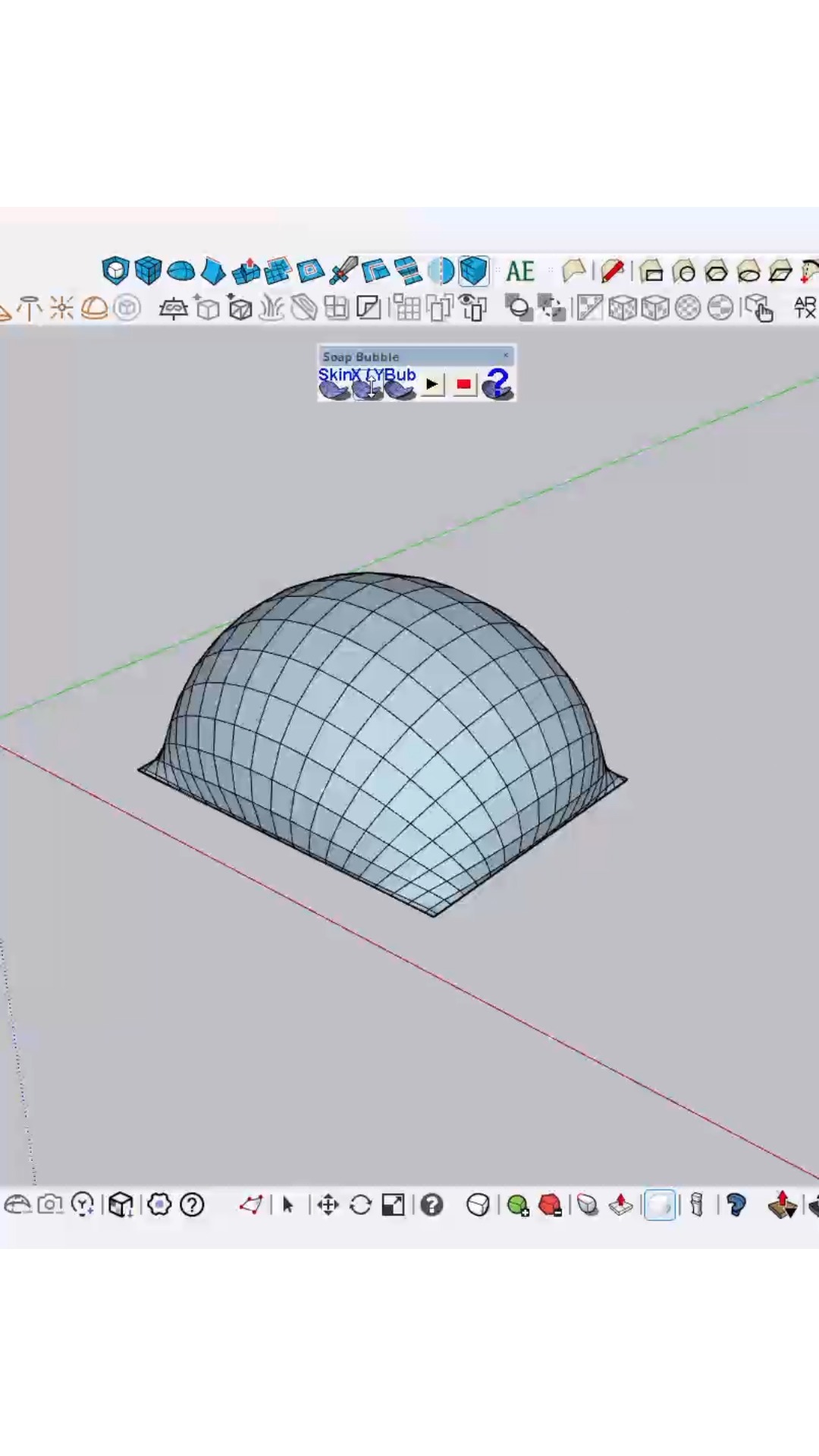The height and width of the screenshot is (1456, 819).
Task: Click the red pencil icon
Action: tap(612, 271)
